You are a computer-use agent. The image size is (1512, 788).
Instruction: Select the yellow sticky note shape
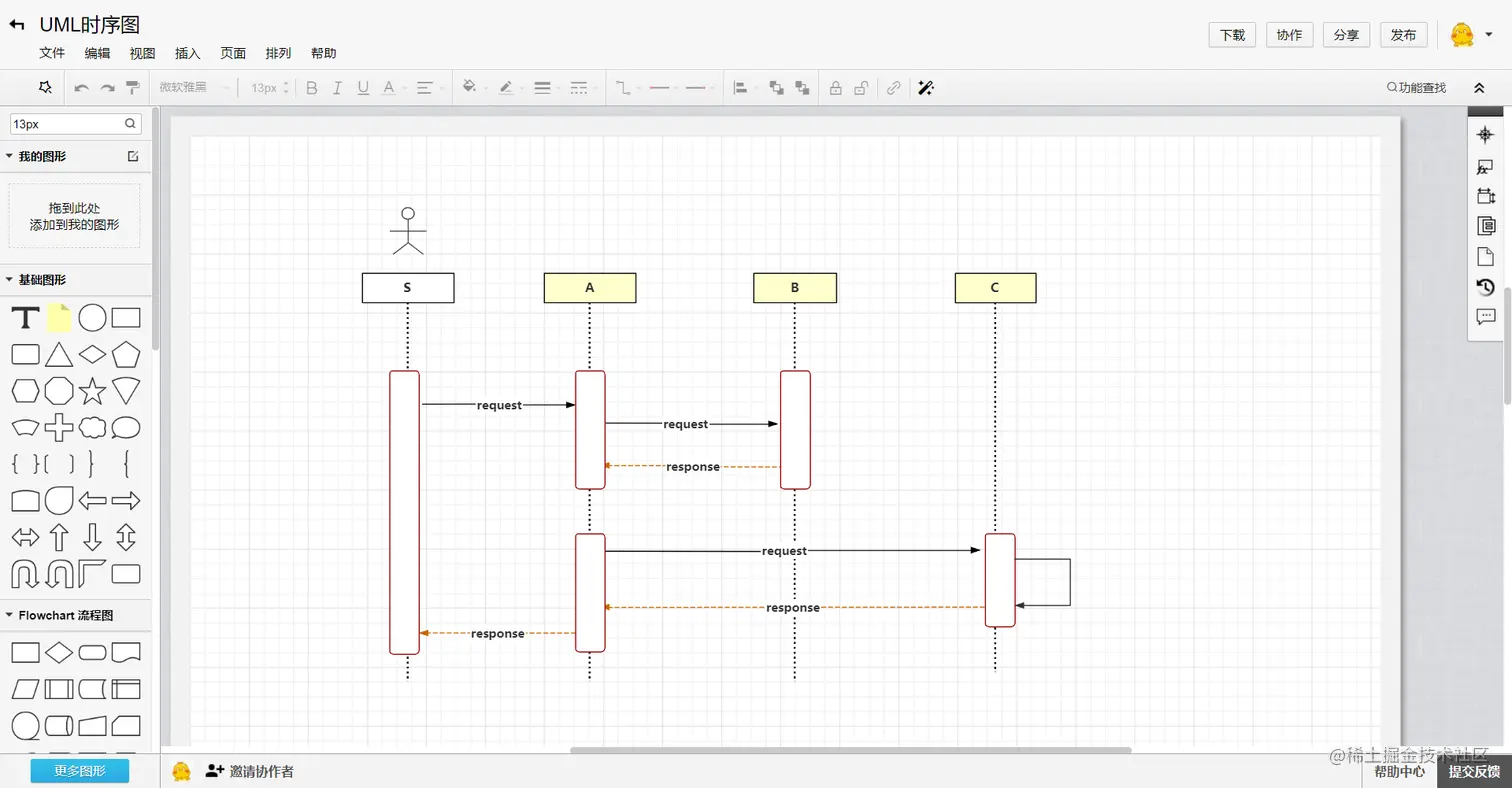(59, 318)
